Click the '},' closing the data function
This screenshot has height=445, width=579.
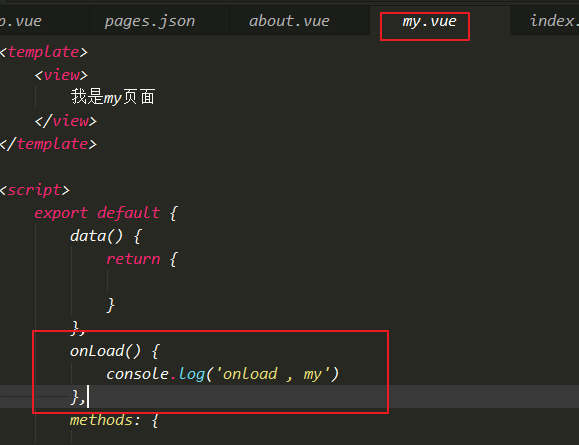point(78,328)
